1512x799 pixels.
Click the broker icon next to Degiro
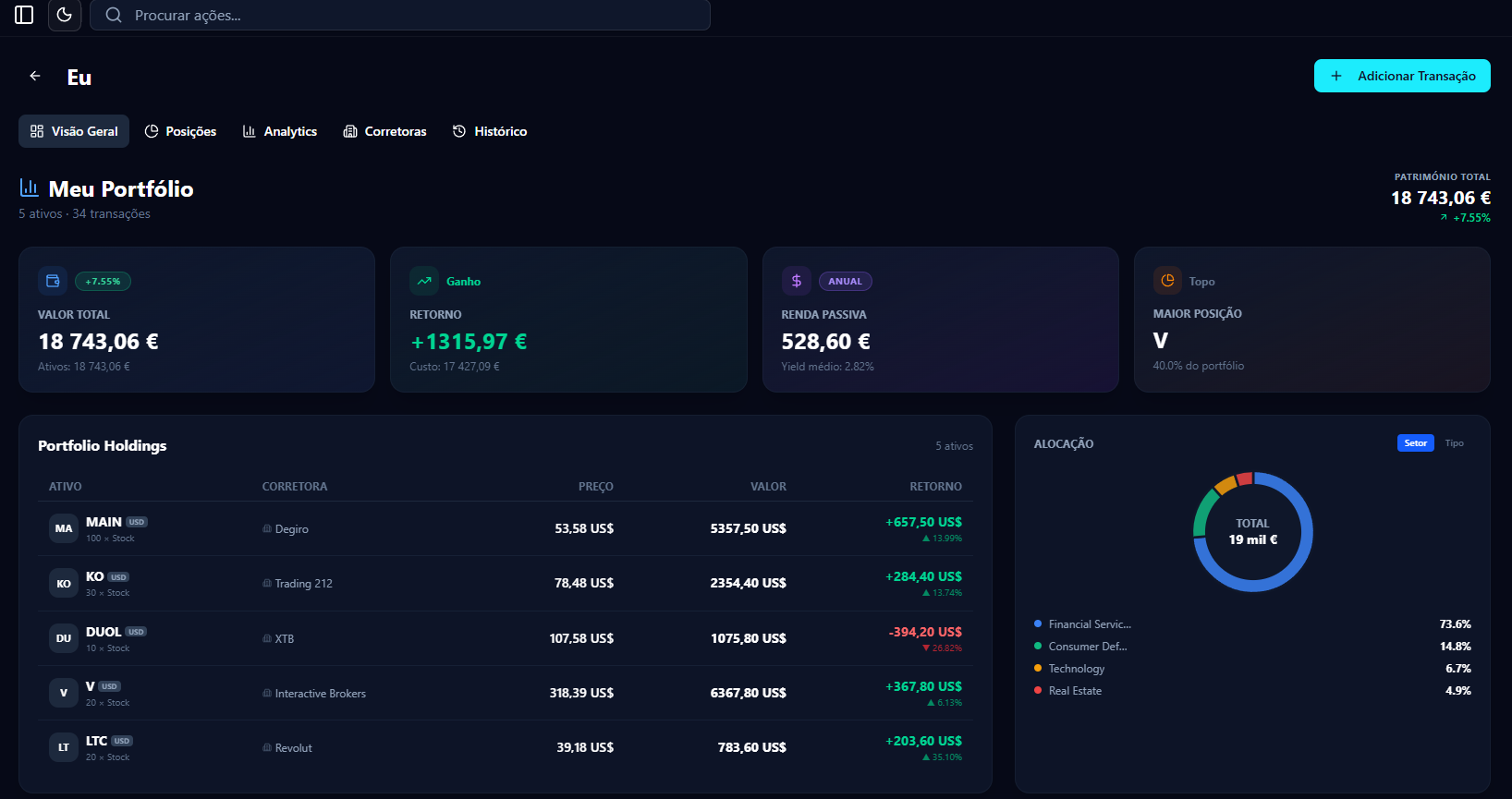[x=267, y=529]
